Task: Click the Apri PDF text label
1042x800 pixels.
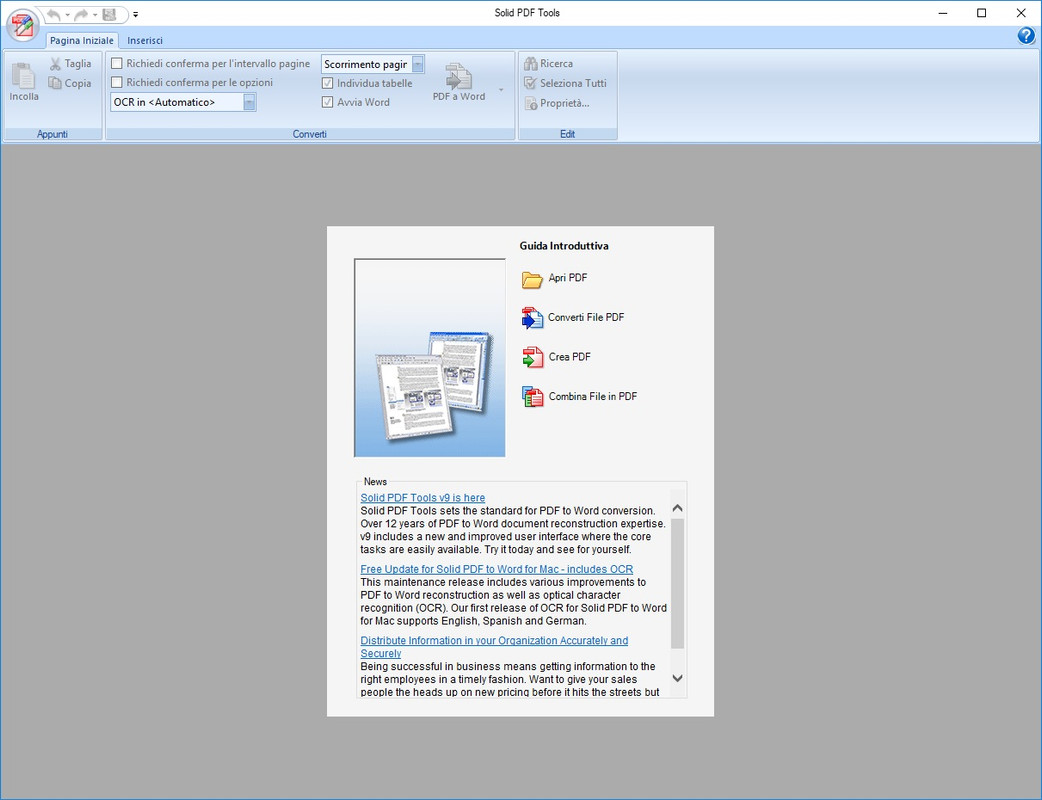Action: pos(568,278)
